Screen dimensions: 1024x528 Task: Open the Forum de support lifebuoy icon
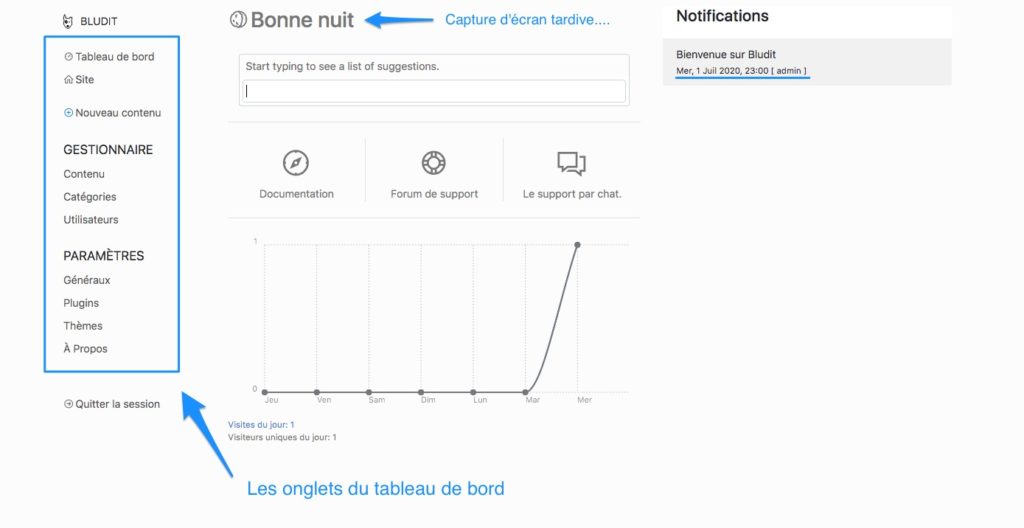434,163
